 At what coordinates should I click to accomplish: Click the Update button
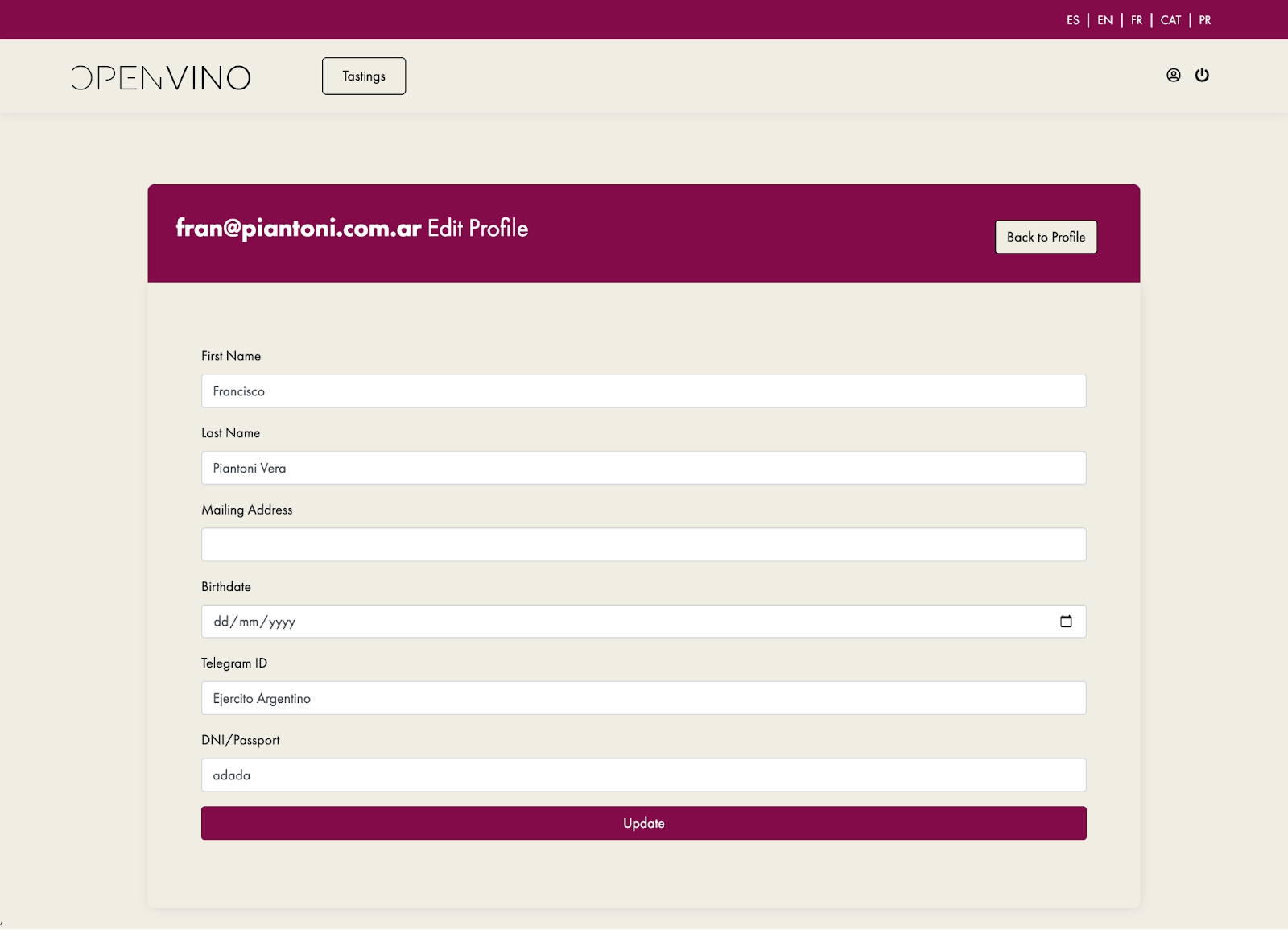coord(644,823)
